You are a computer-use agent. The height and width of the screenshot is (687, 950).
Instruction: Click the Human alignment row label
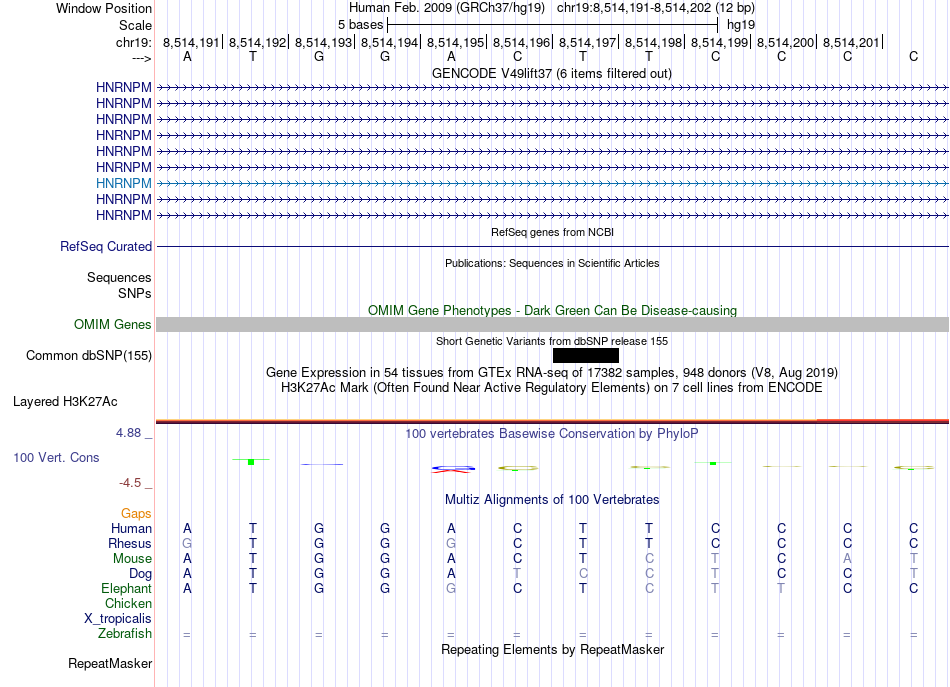coord(131,528)
